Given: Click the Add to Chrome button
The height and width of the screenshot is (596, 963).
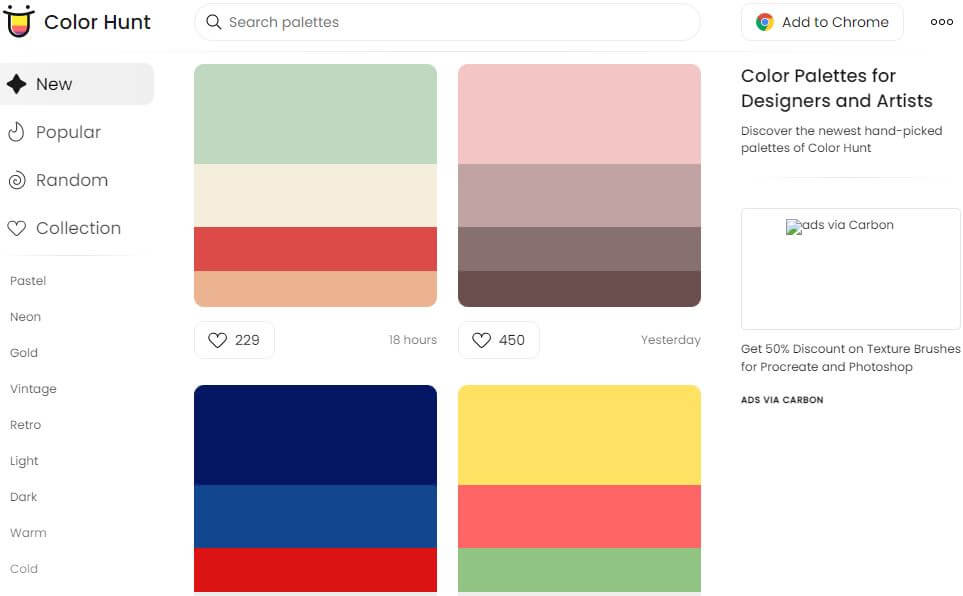Looking at the screenshot, I should [x=822, y=22].
